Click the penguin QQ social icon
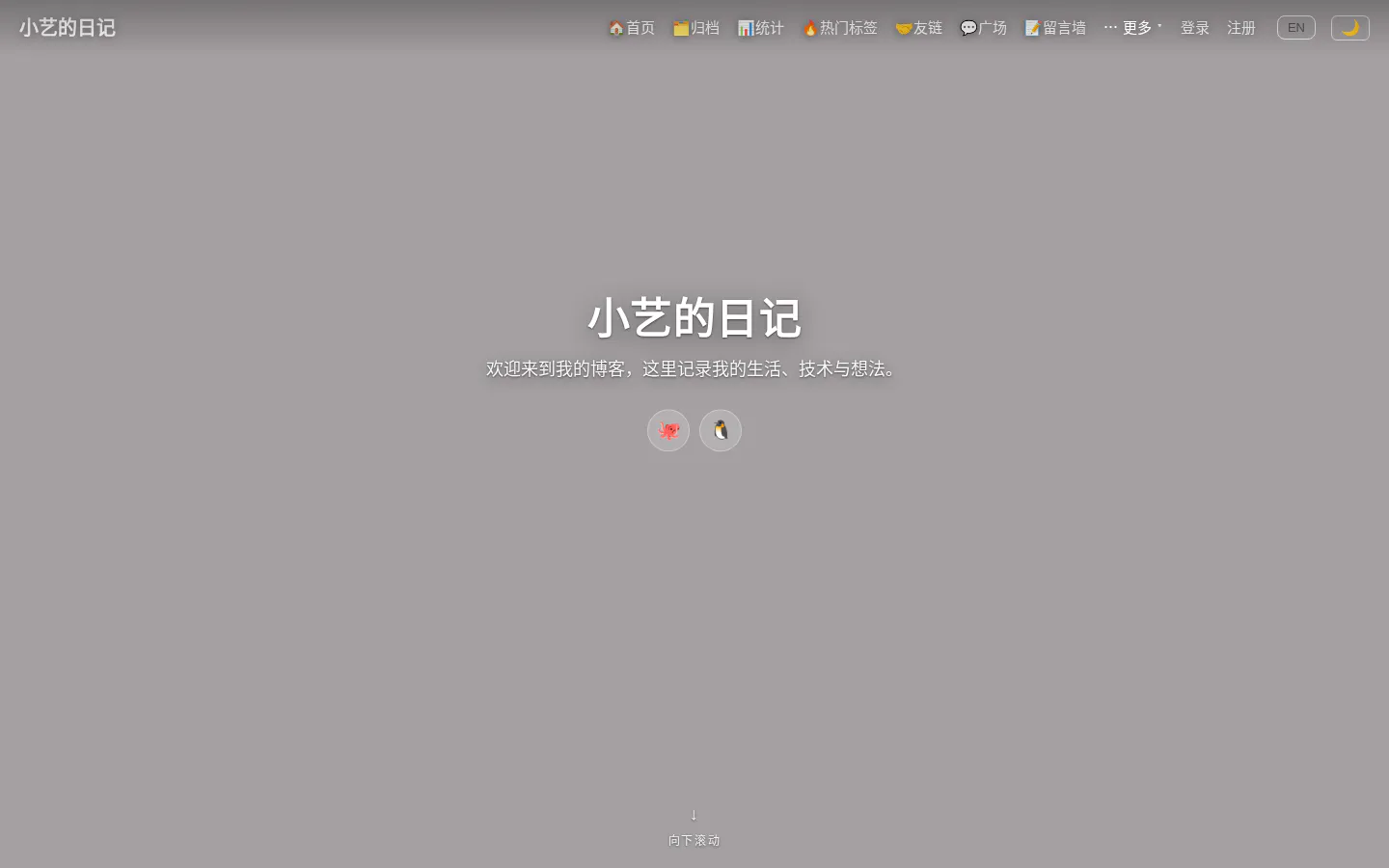 coord(721,430)
